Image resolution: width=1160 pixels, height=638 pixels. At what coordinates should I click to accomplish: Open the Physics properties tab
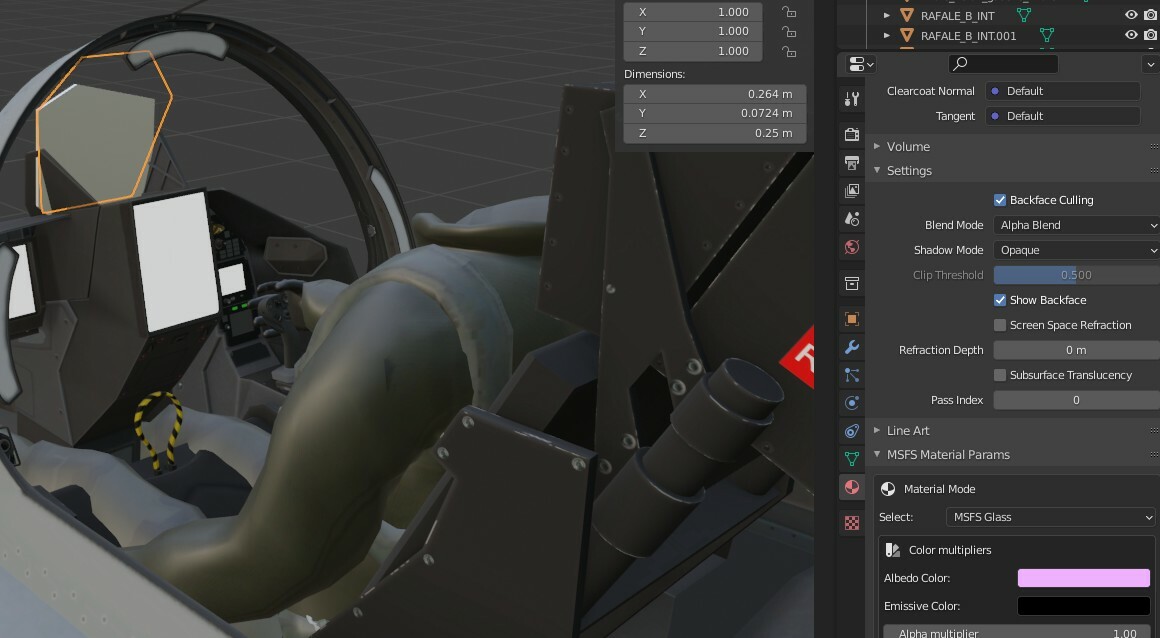tap(852, 403)
